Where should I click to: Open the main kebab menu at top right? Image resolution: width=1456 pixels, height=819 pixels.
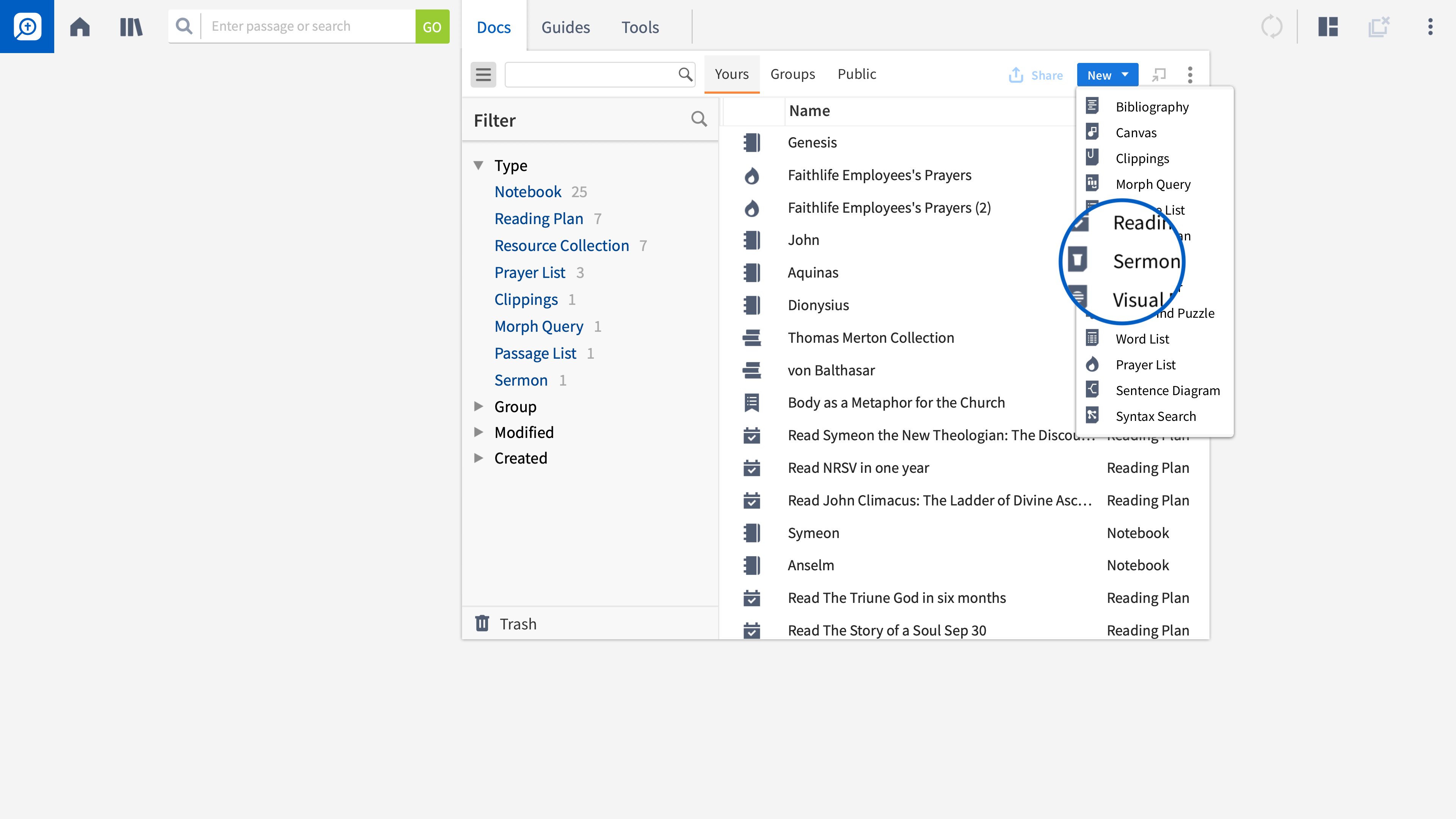pos(1431,27)
